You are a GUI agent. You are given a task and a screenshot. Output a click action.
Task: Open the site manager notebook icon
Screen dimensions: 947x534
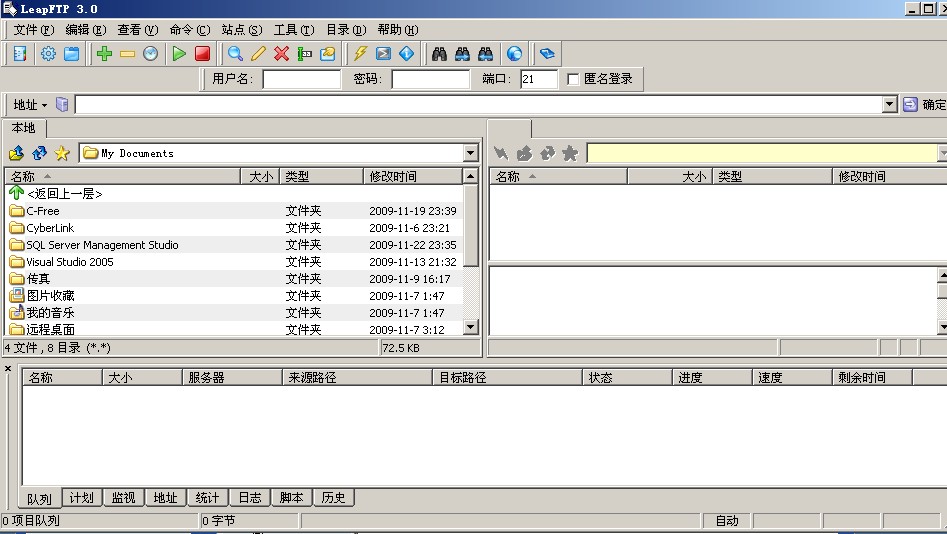[20, 54]
